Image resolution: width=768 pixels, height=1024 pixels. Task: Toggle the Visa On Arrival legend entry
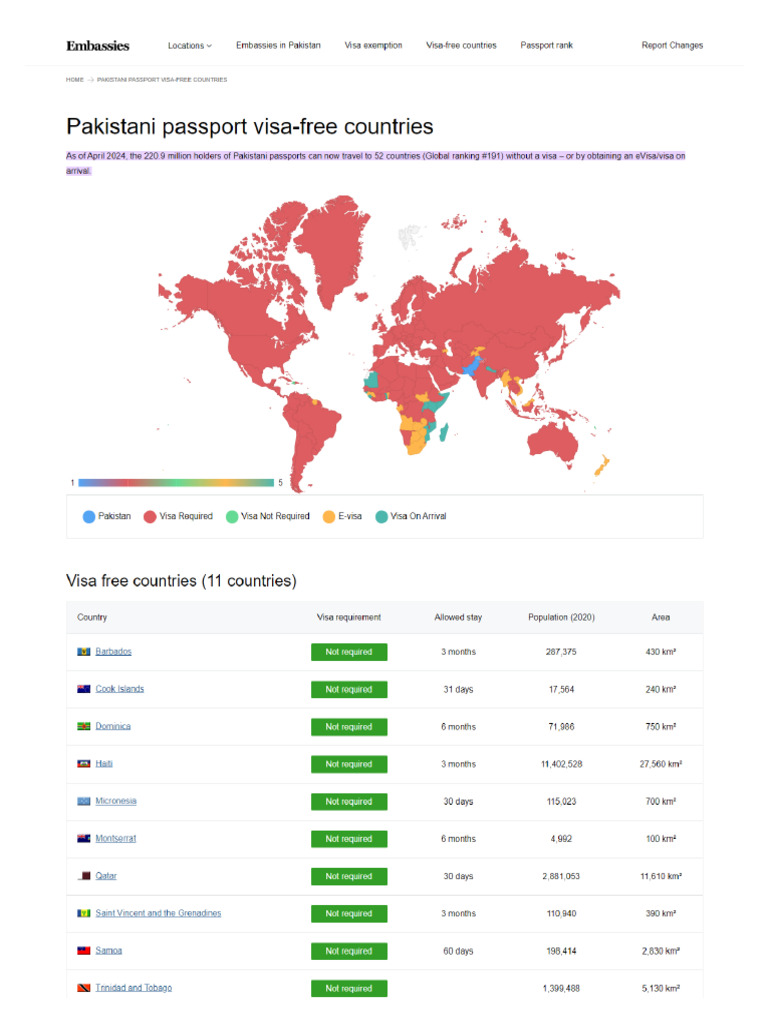(410, 517)
